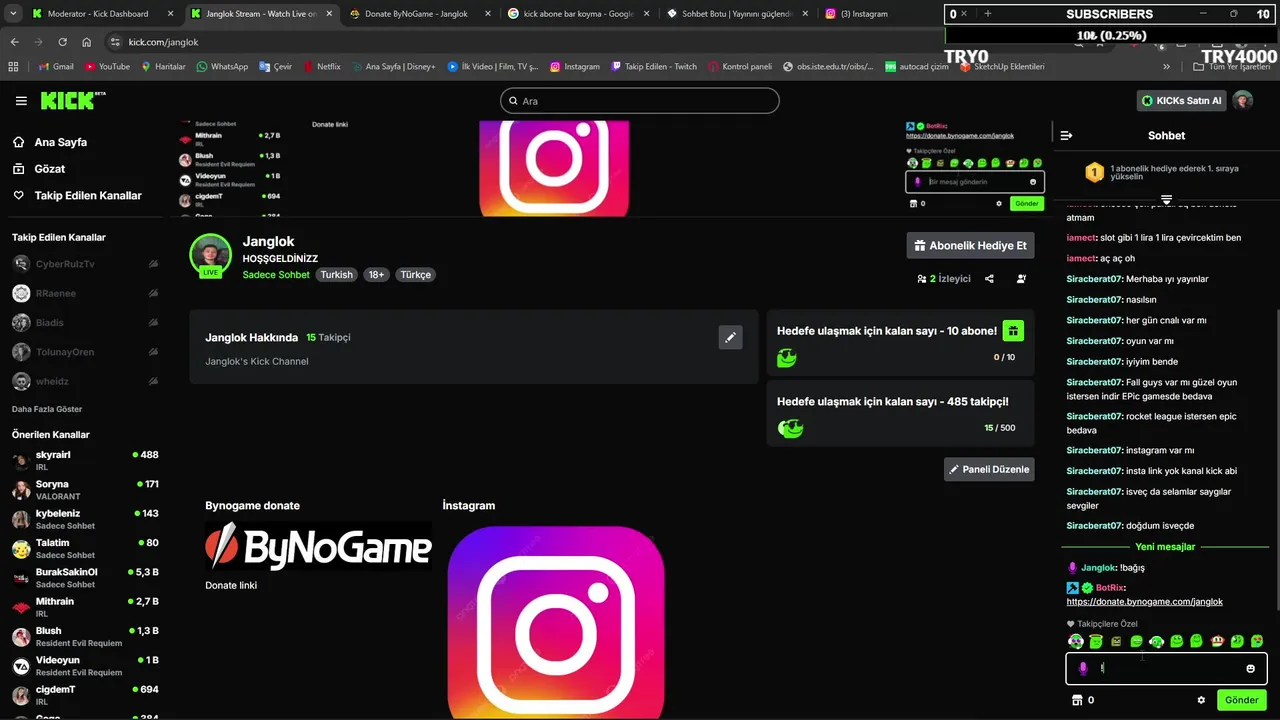Image resolution: width=1280 pixels, height=720 pixels.
Task: Open the user profile avatar menu
Action: [x=1243, y=101]
